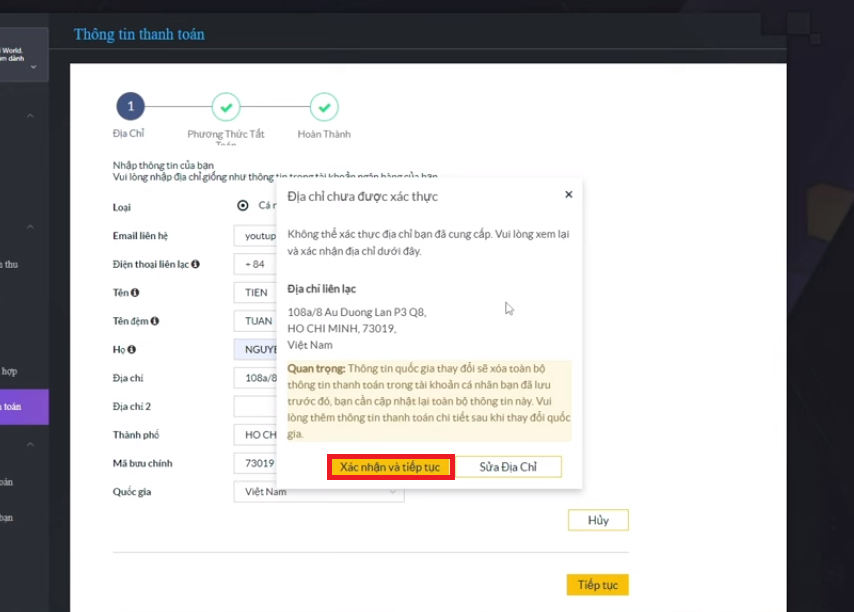
Task: Click the 'Phương Thức' step checkmark icon
Action: [x=226, y=106]
